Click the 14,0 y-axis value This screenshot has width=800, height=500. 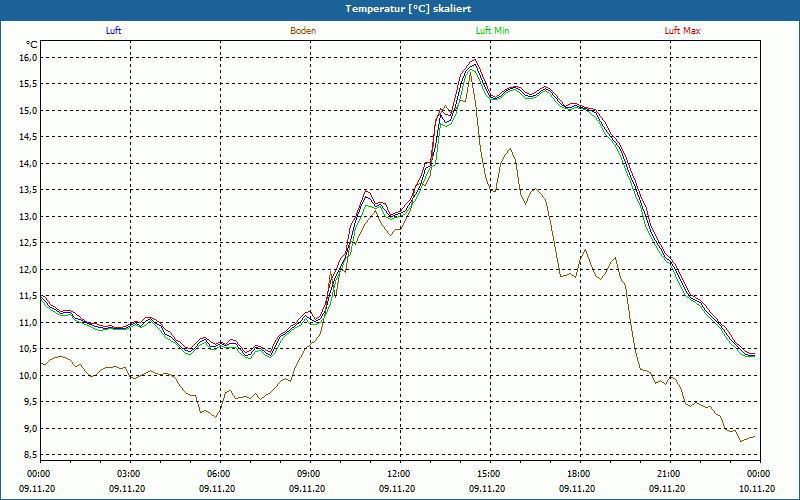(x=28, y=163)
